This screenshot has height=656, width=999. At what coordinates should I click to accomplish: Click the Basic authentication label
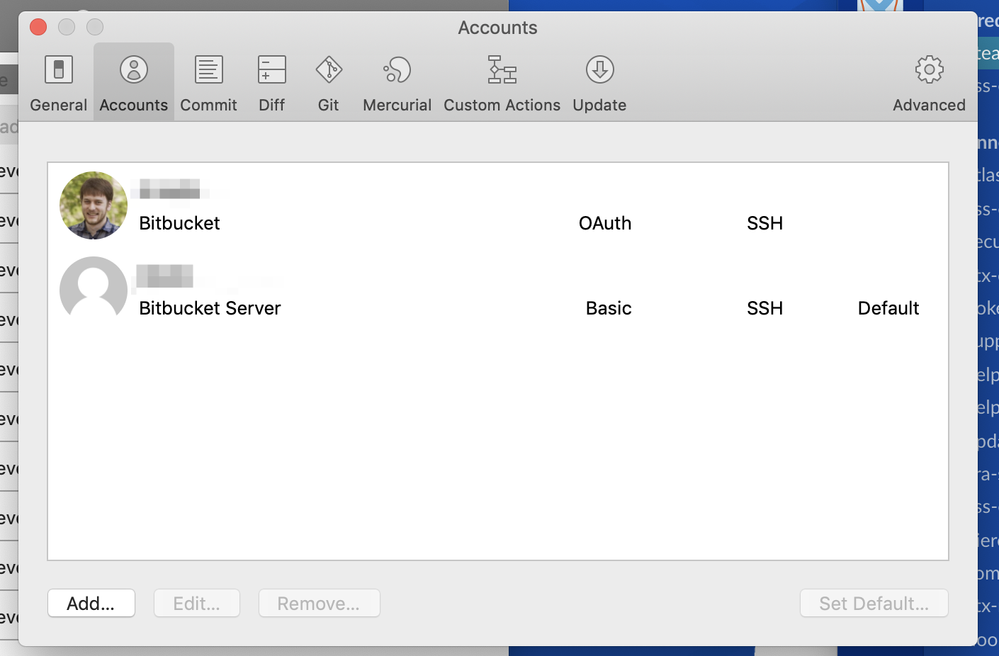point(608,308)
